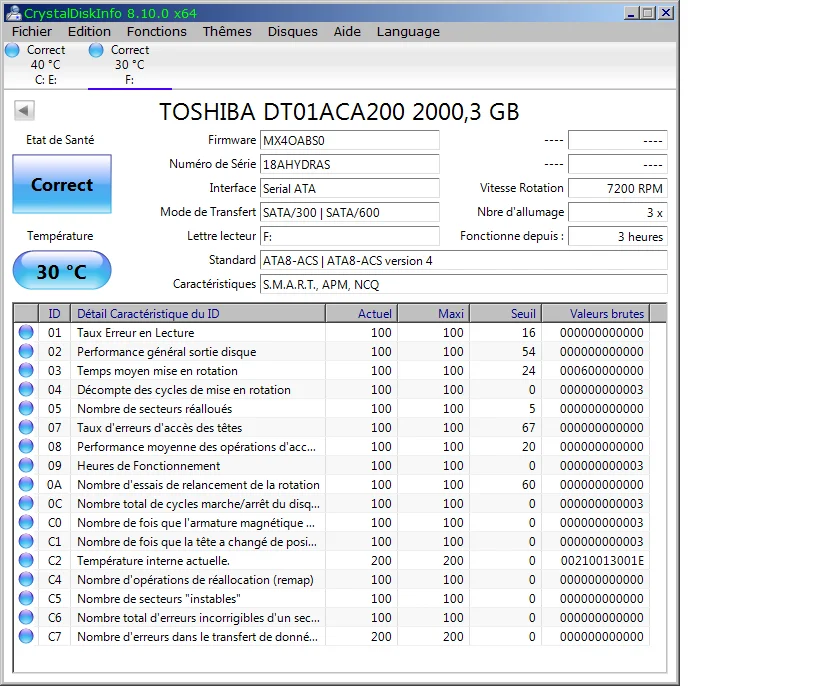
Task: Click the Etat de Santé label
Action: [x=60, y=140]
